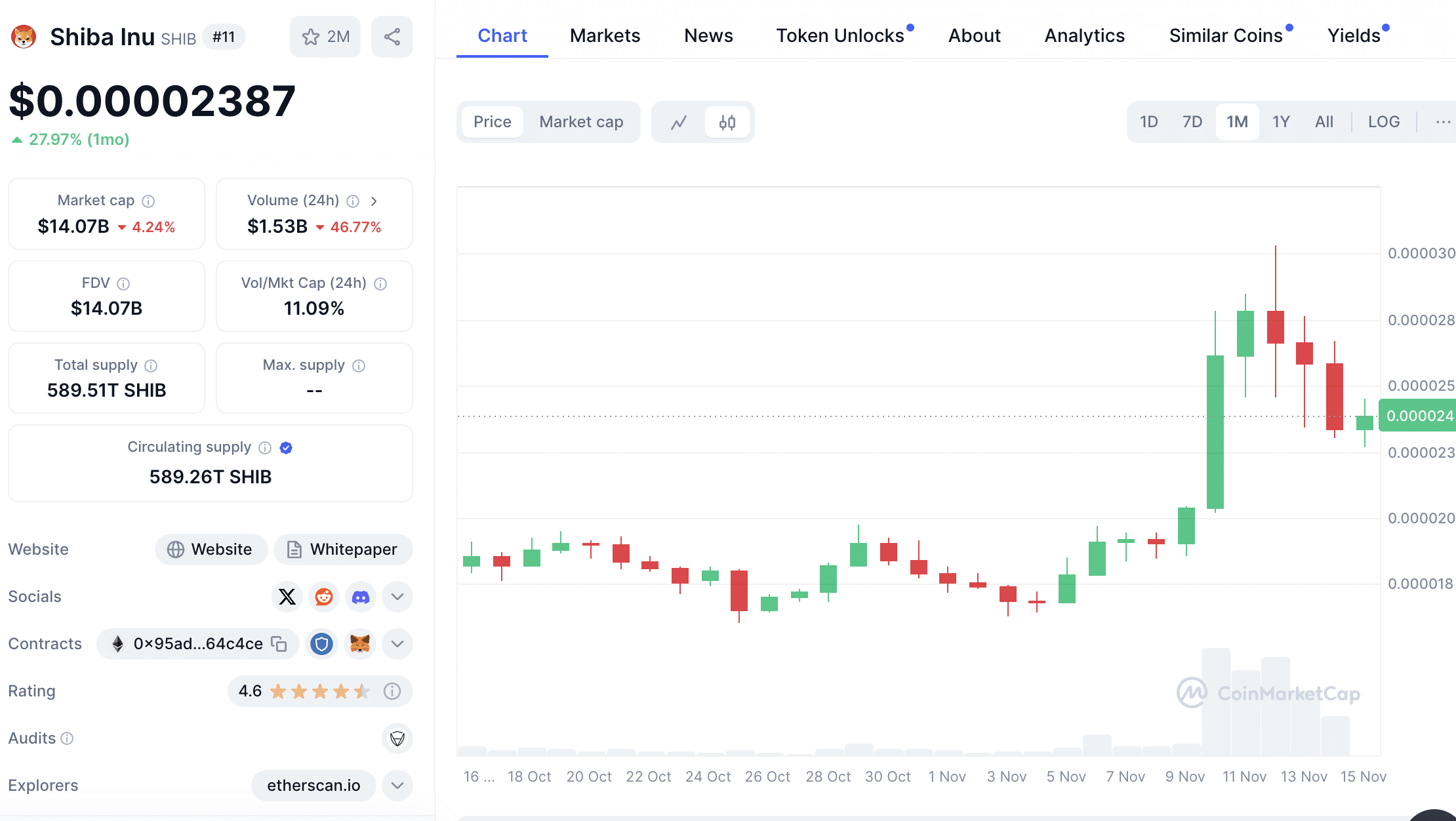Image resolution: width=1456 pixels, height=821 pixels.
Task: Open etherscan.io explorer link
Action: [313, 786]
